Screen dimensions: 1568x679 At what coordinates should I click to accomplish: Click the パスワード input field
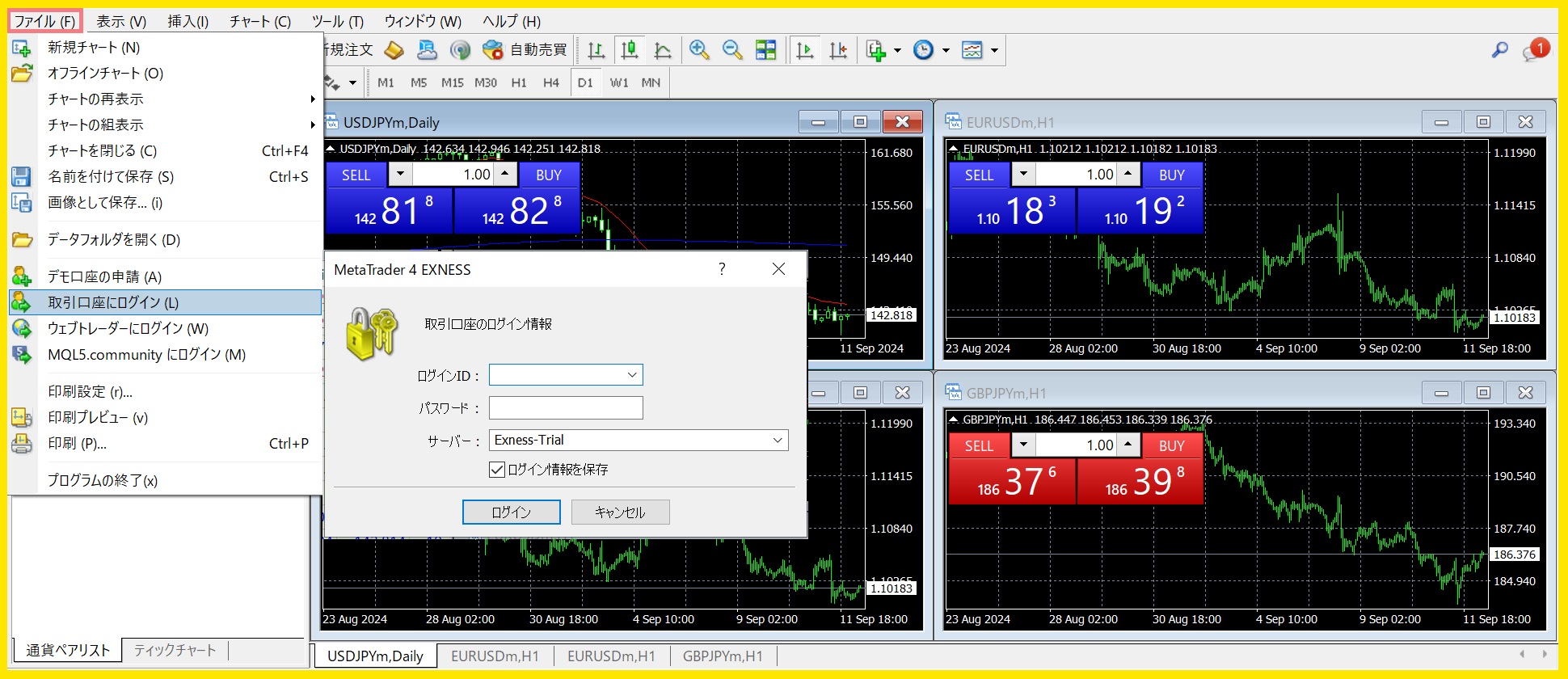click(x=566, y=408)
